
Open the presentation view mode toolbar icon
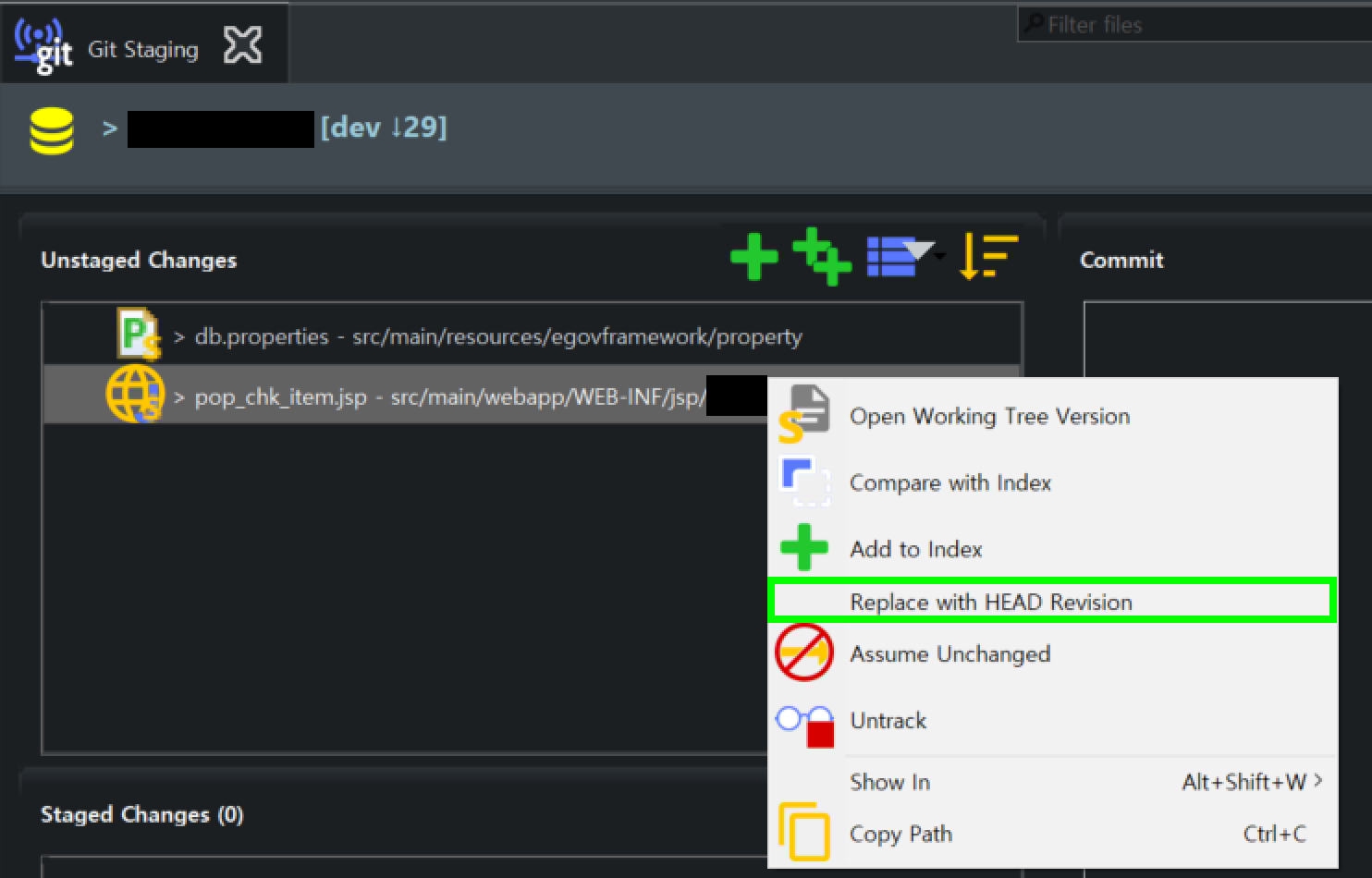890,257
